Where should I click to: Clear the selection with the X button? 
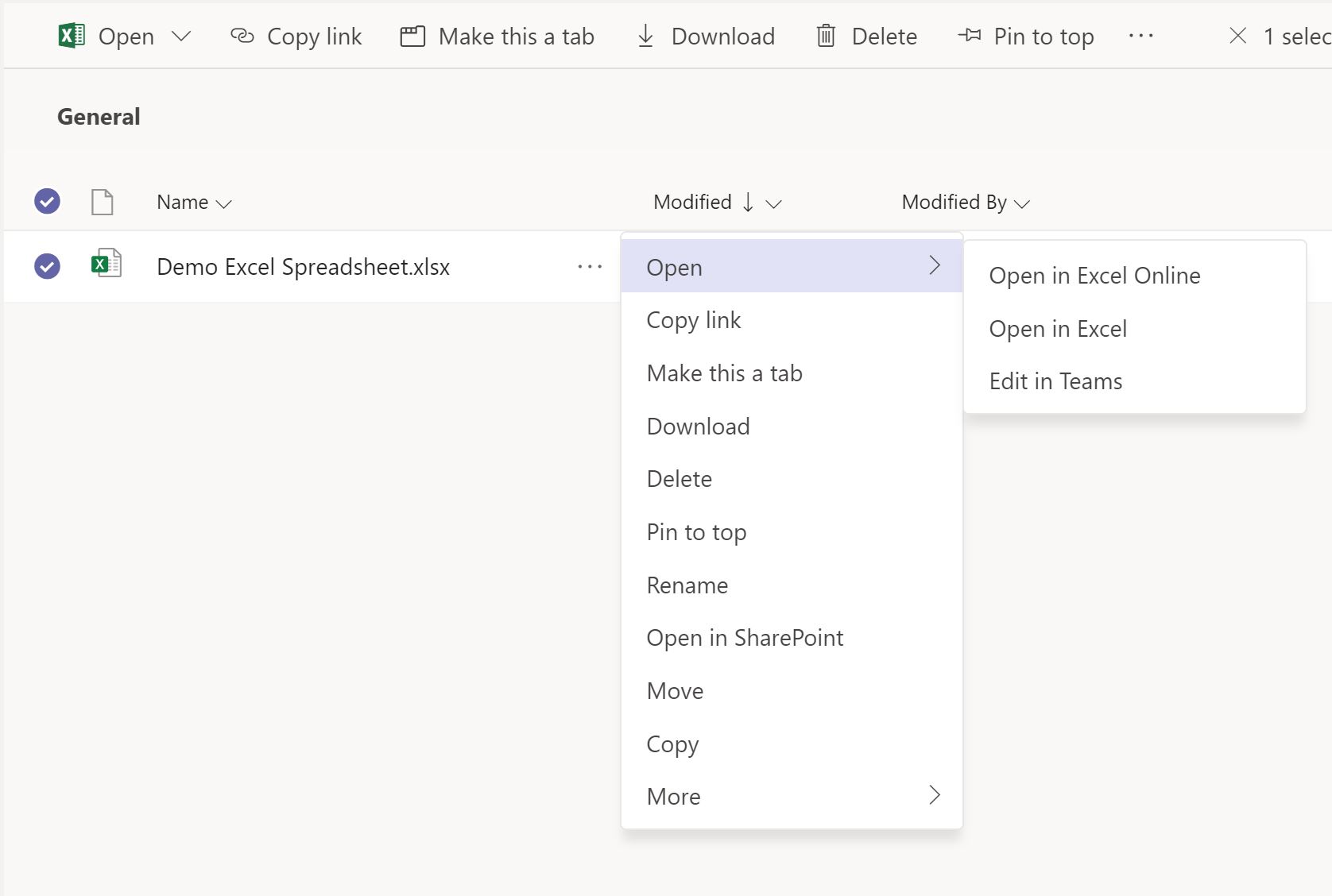pos(1237,36)
